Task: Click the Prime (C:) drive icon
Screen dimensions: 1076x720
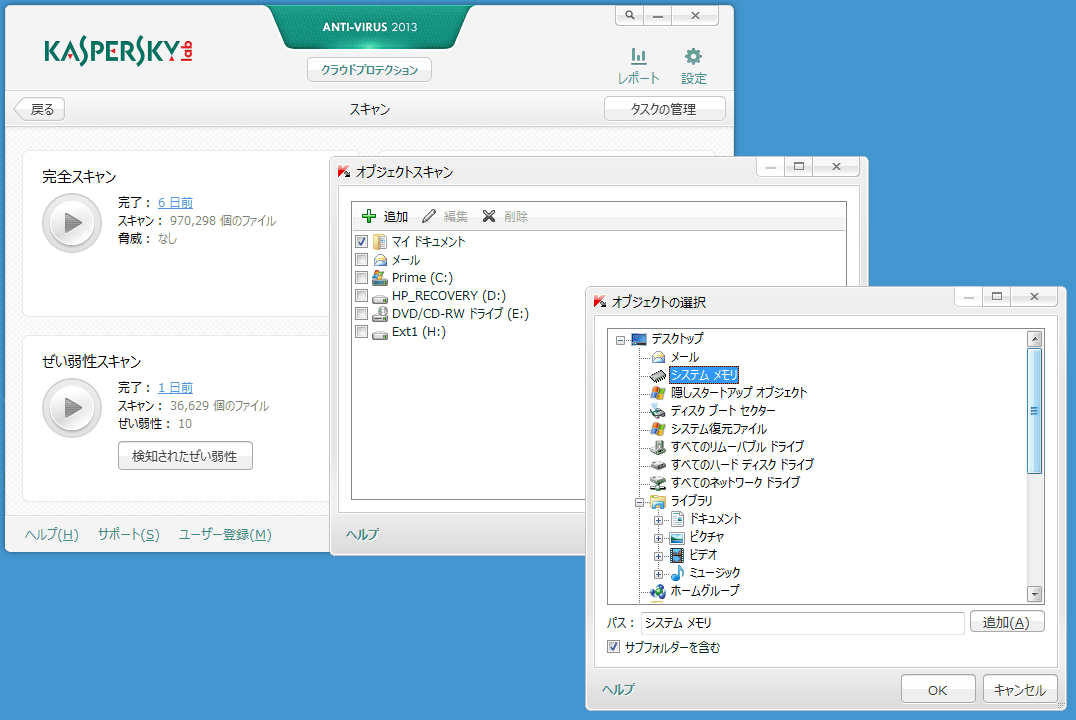Action: 379,277
